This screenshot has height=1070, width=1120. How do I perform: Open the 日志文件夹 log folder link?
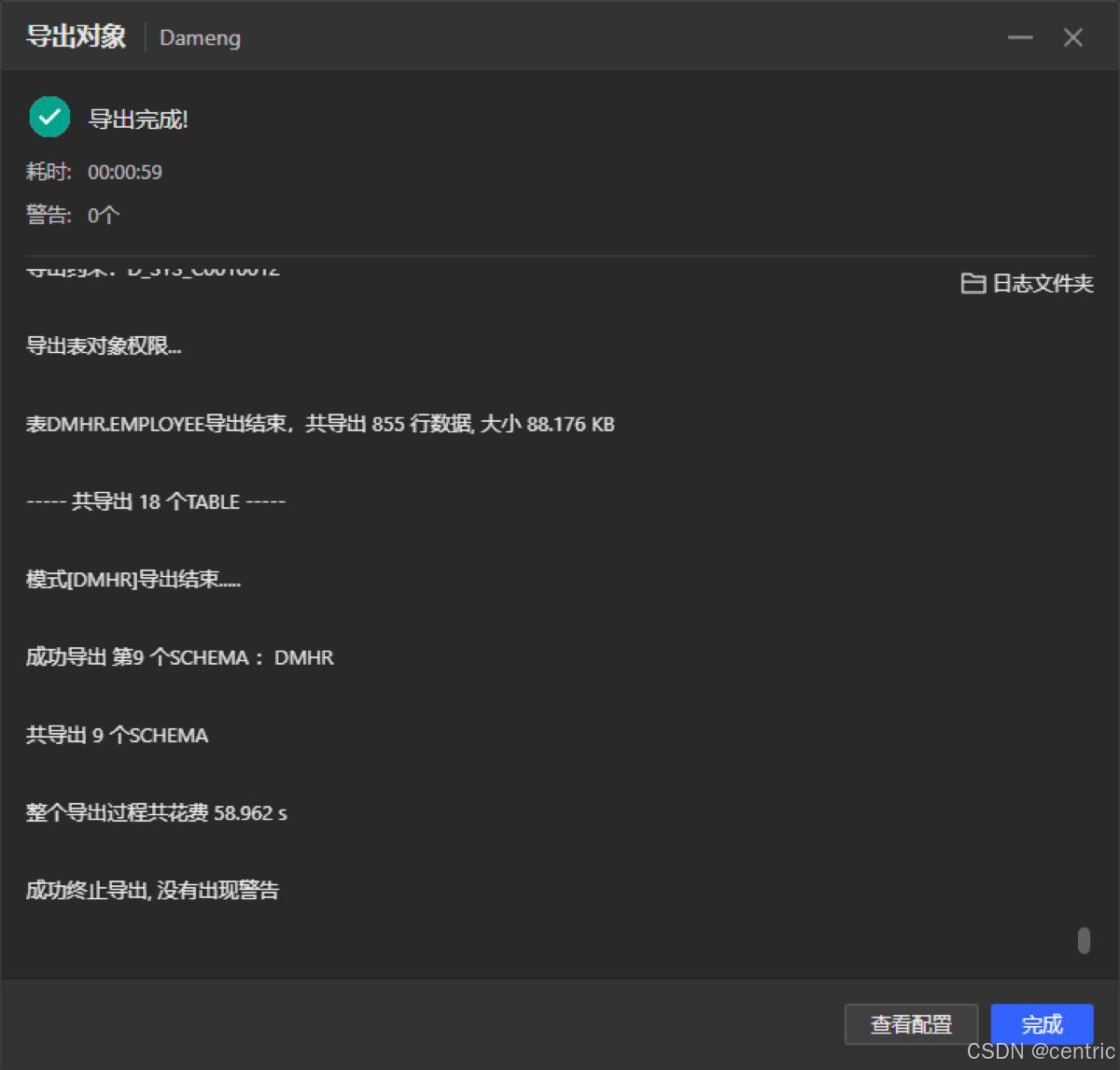tap(1043, 285)
